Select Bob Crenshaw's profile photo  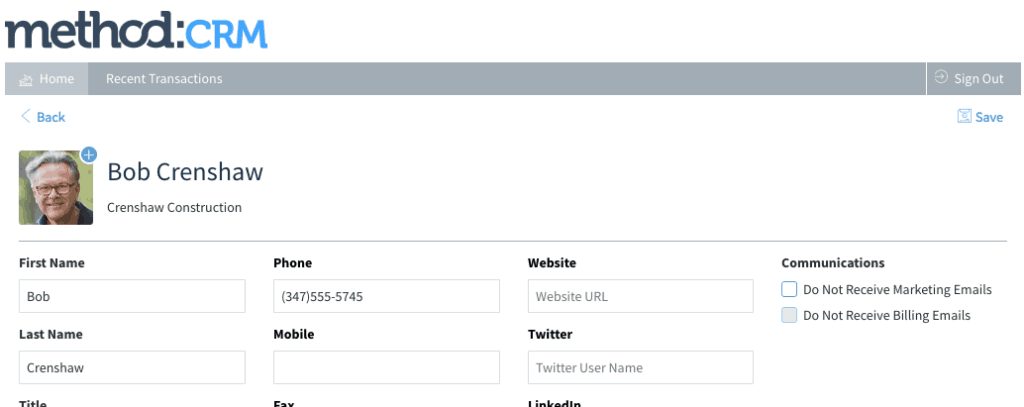[56, 188]
